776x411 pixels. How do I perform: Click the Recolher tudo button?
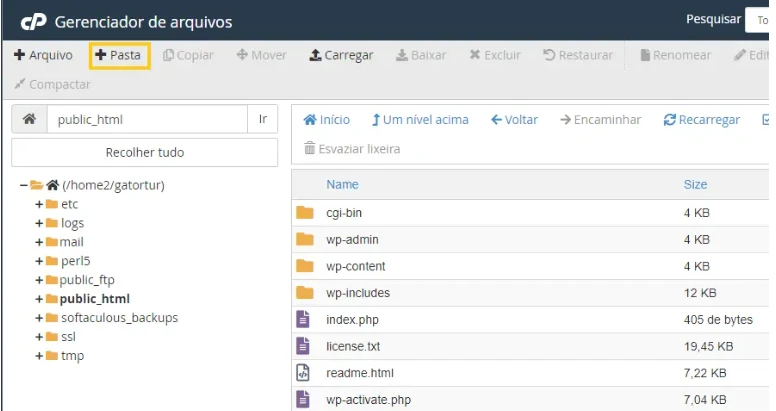(144, 153)
